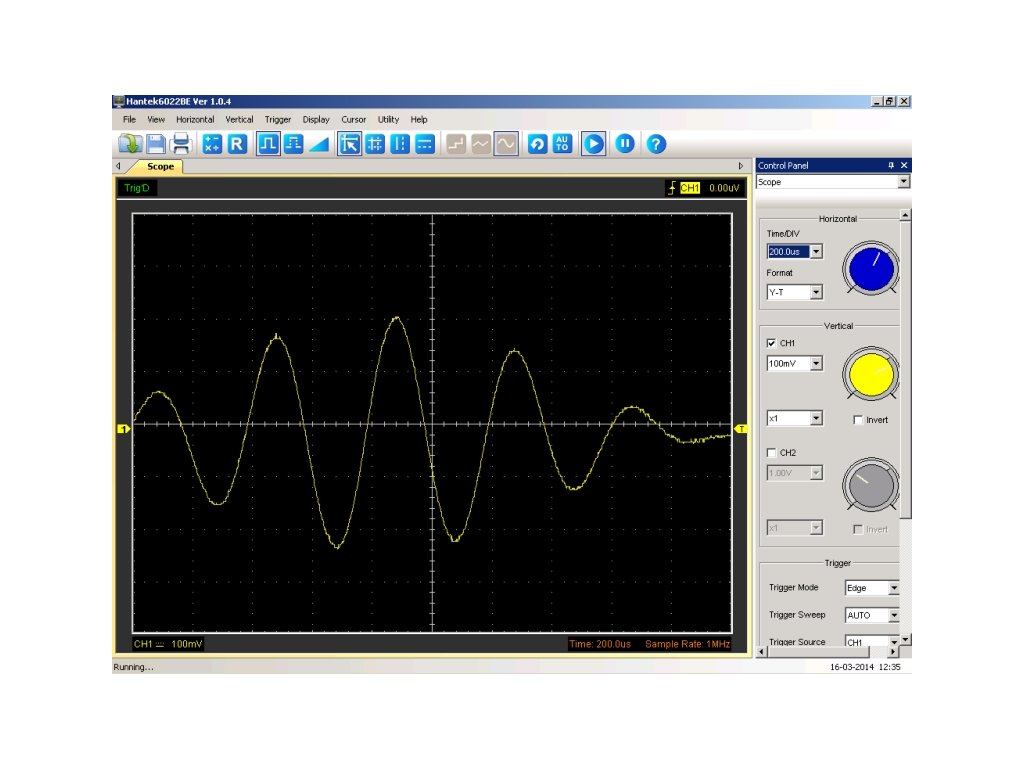This screenshot has height=768, width=1024.
Task: Select the Scope tab
Action: (x=160, y=166)
